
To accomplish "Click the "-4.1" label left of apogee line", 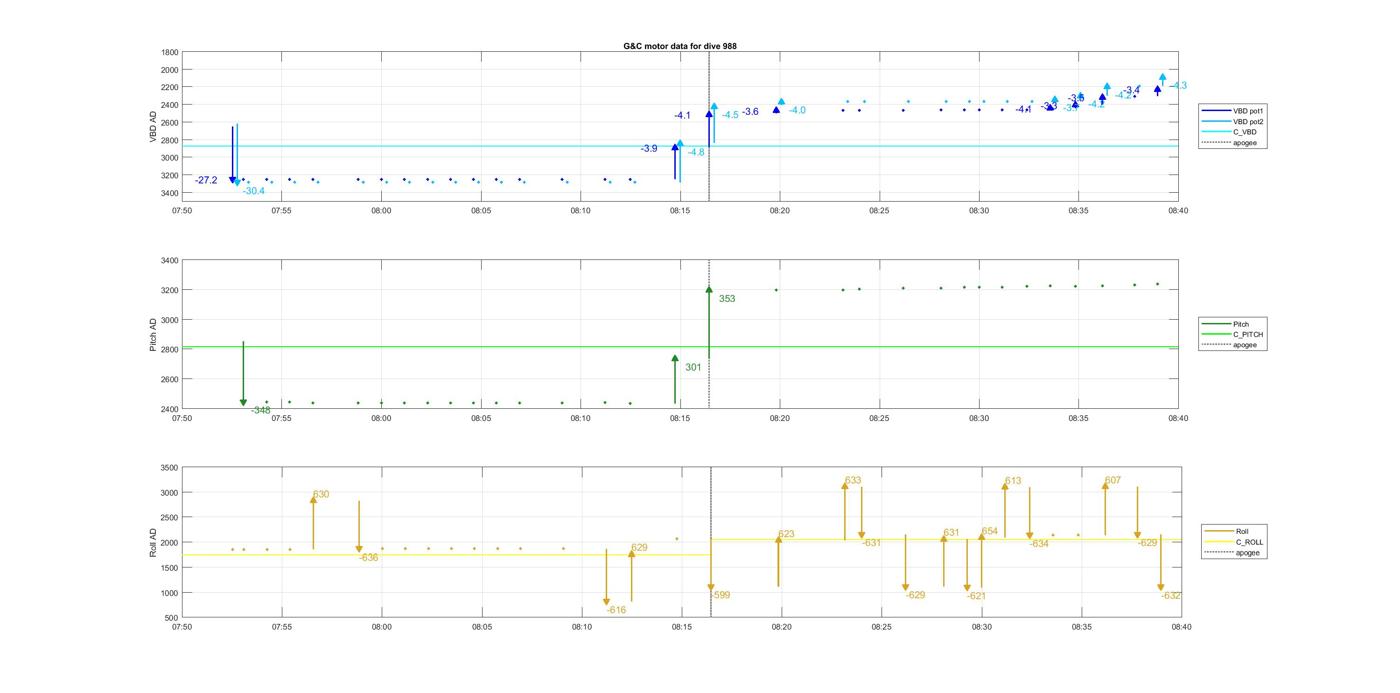I will coord(682,116).
